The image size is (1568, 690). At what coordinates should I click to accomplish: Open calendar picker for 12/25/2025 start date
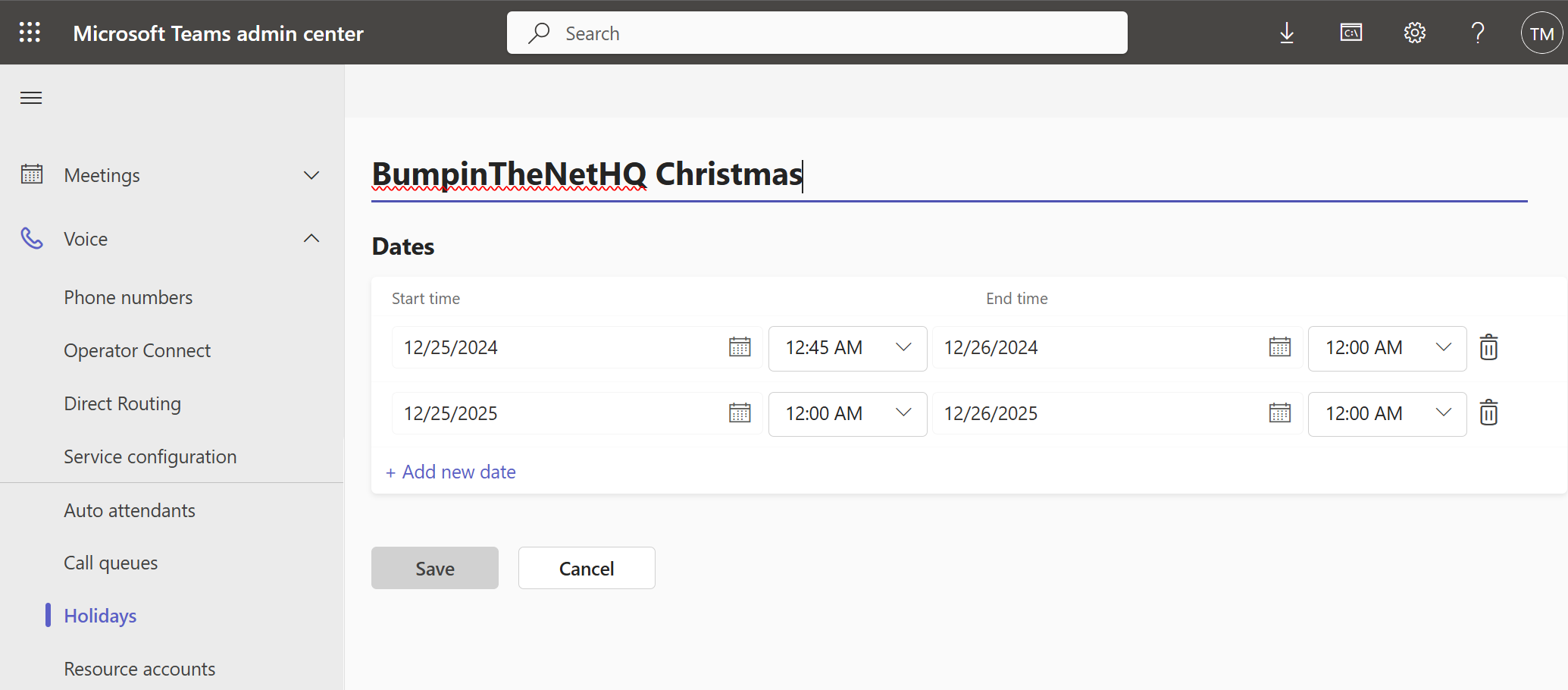[x=740, y=413]
